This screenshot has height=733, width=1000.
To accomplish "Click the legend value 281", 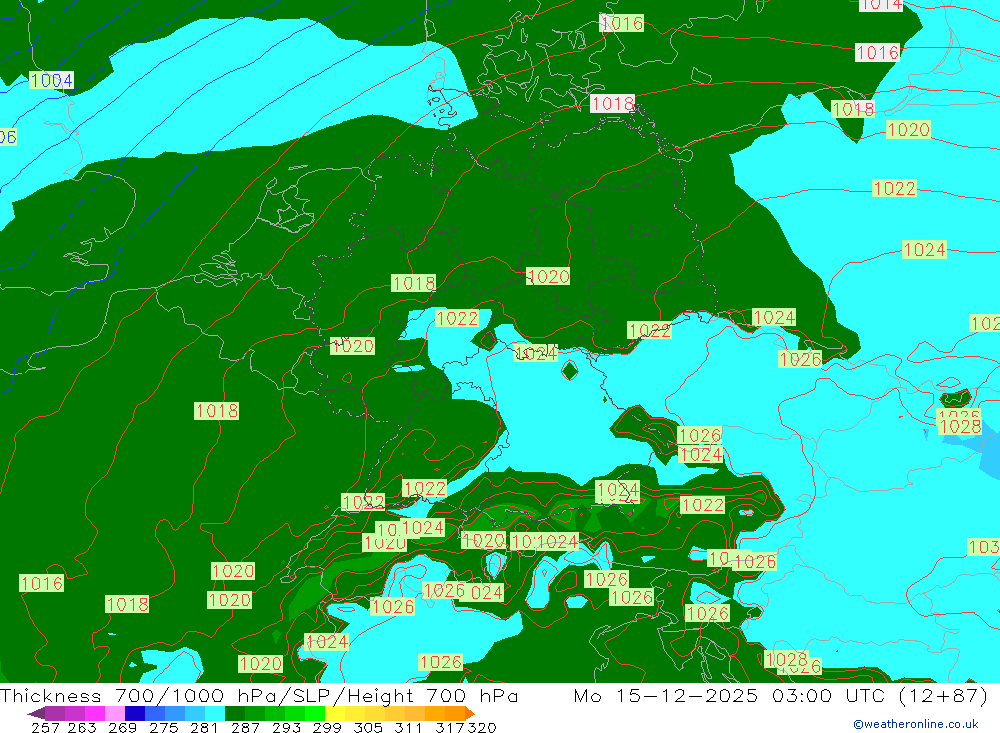I will (204, 727).
